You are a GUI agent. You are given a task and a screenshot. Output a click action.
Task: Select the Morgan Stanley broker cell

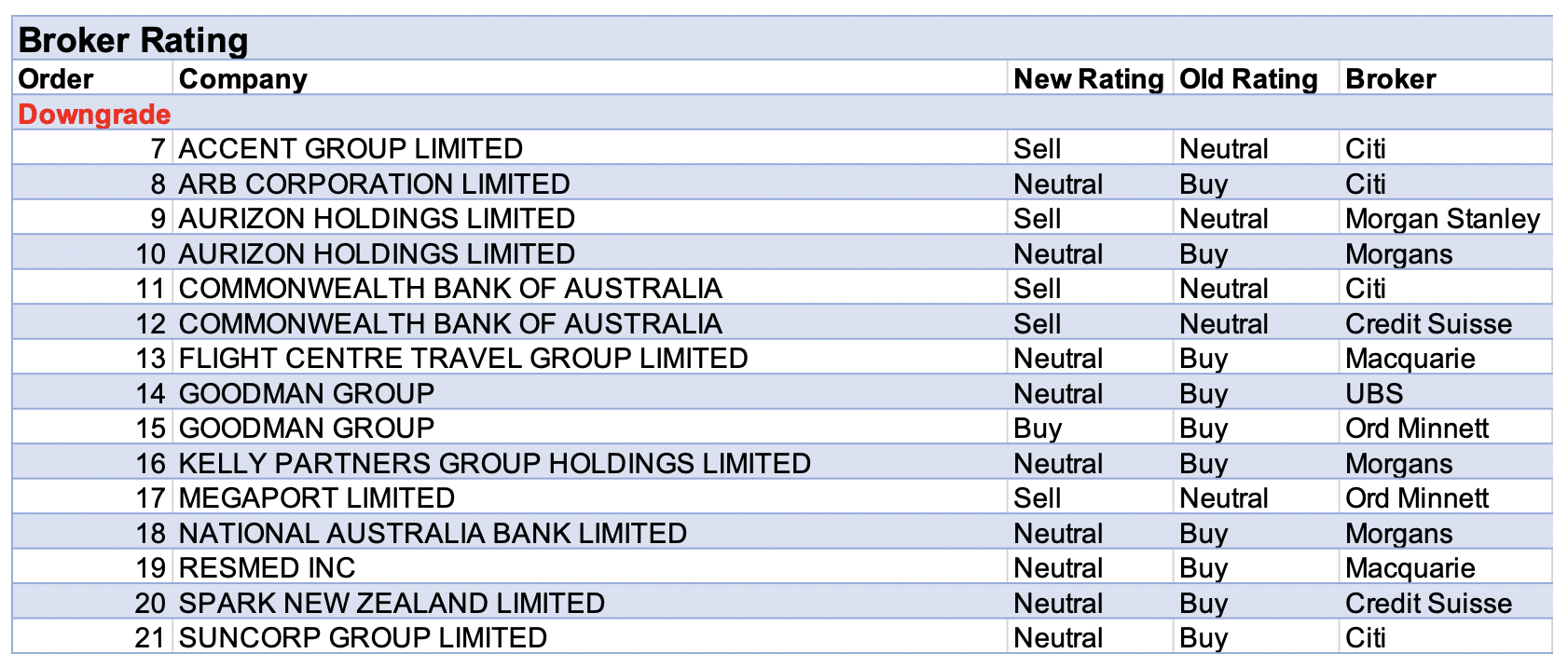[1442, 219]
